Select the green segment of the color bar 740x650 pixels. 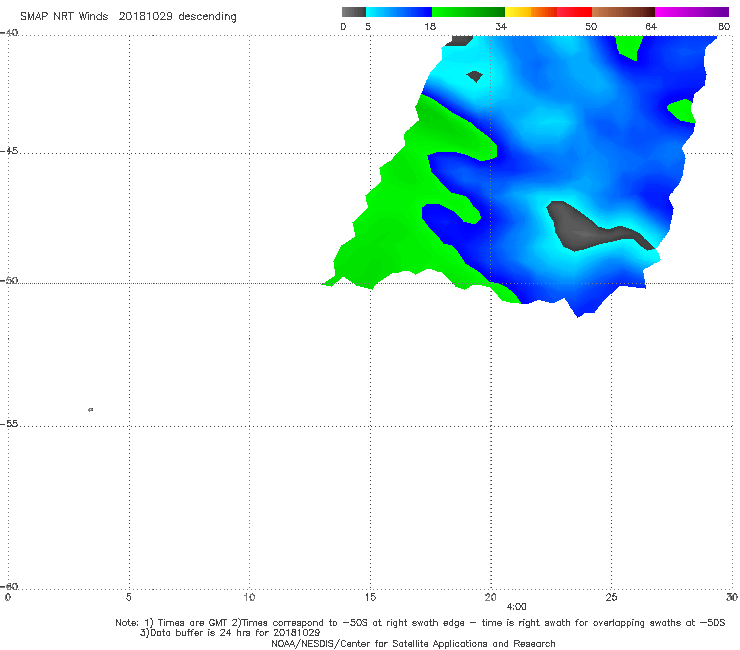[468, 12]
